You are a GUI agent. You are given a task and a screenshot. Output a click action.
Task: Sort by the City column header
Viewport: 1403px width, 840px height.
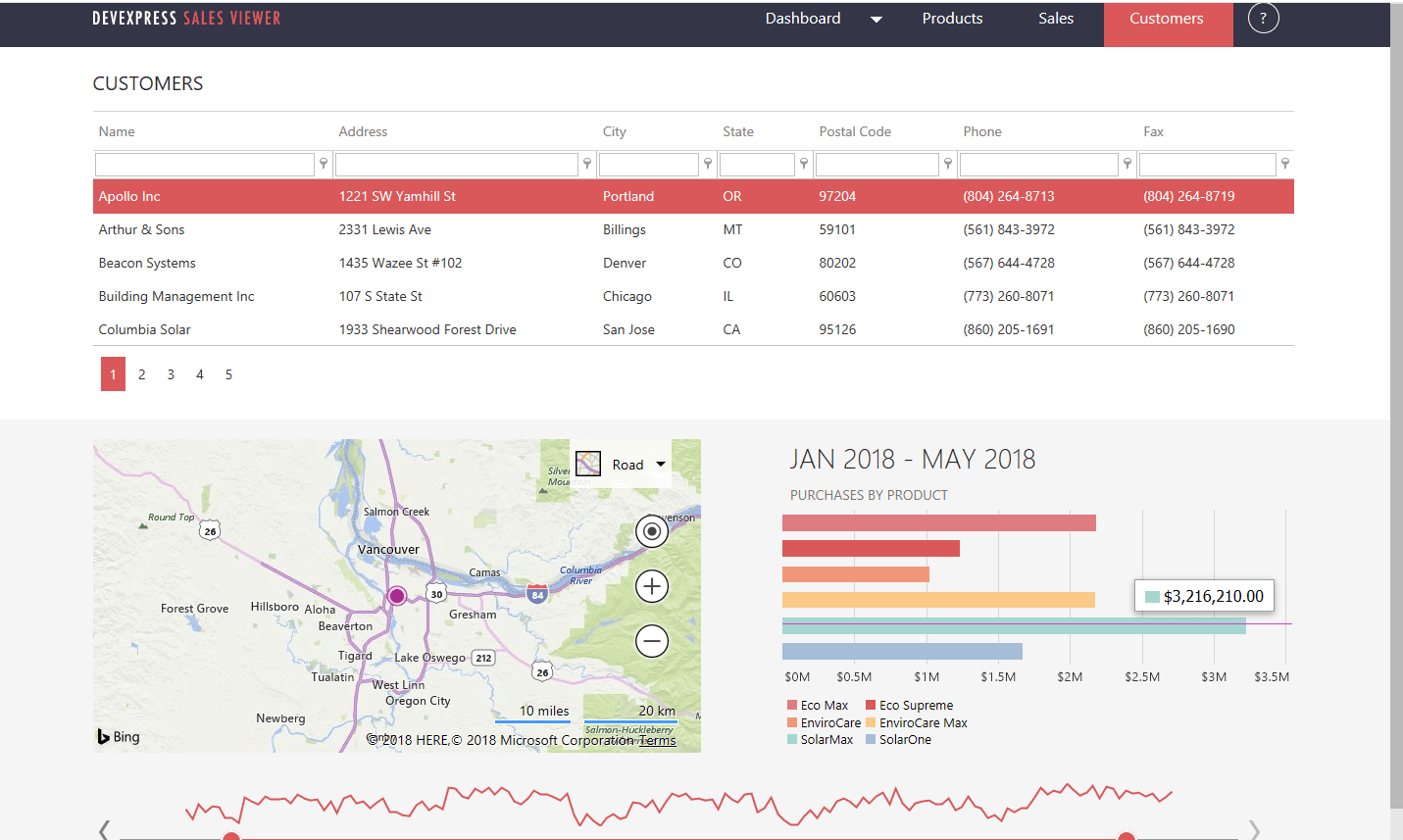point(615,131)
